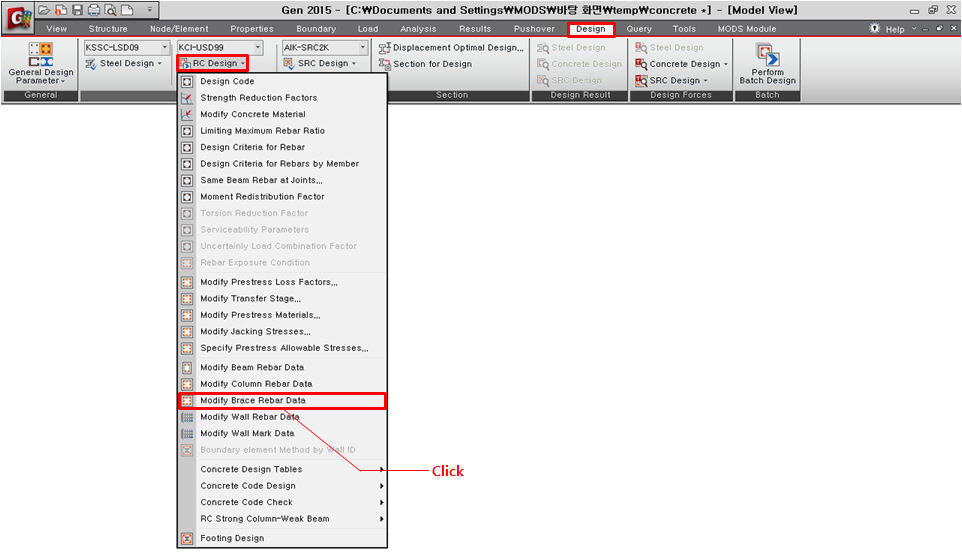Image resolution: width=962 pixels, height=554 pixels.
Task: Click the Save icon in quick access toolbar
Action: (x=77, y=10)
